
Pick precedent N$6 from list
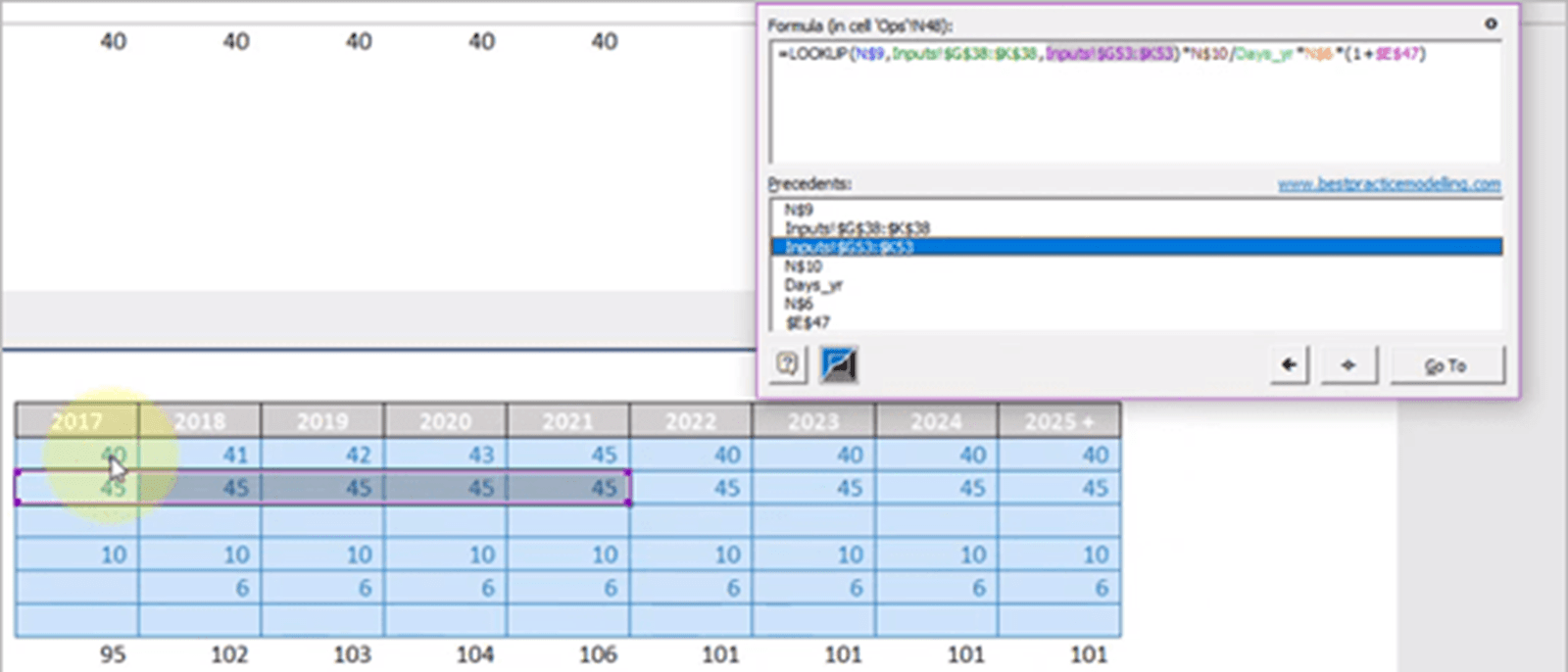tap(799, 304)
